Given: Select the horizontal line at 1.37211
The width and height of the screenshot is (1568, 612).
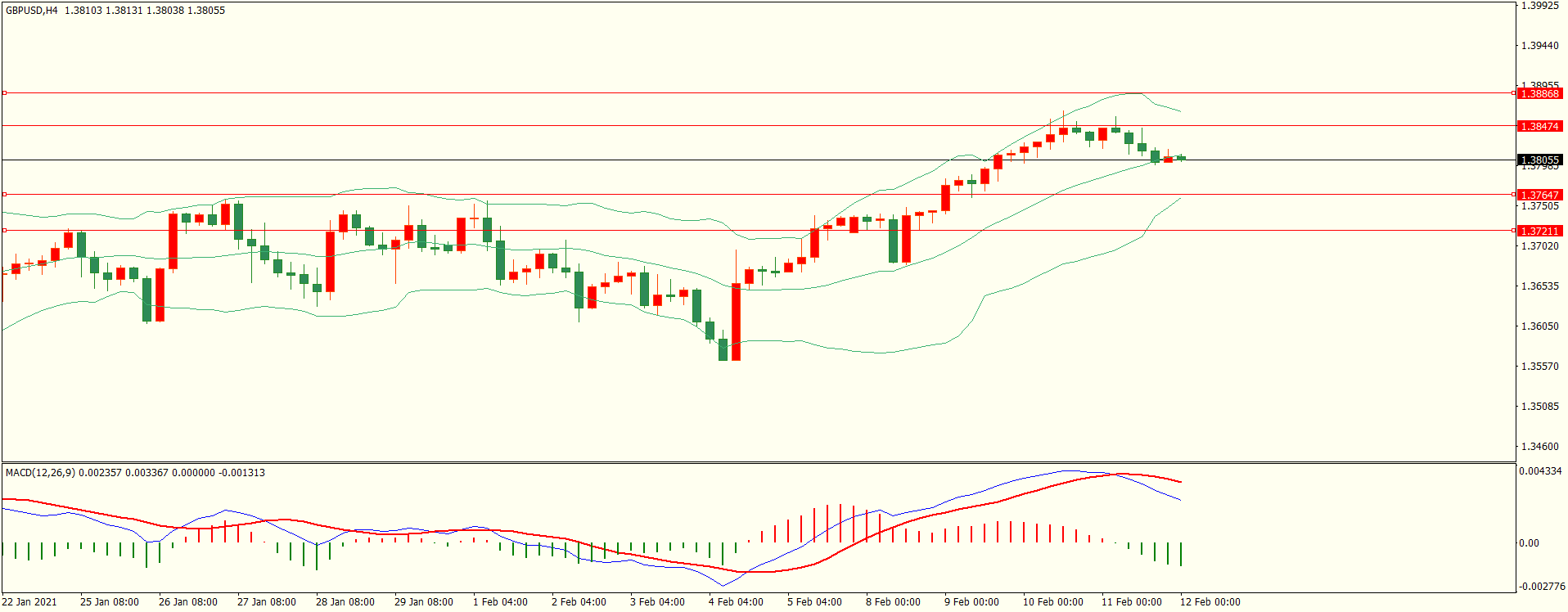Looking at the screenshot, I should pyautogui.click(x=758, y=231).
